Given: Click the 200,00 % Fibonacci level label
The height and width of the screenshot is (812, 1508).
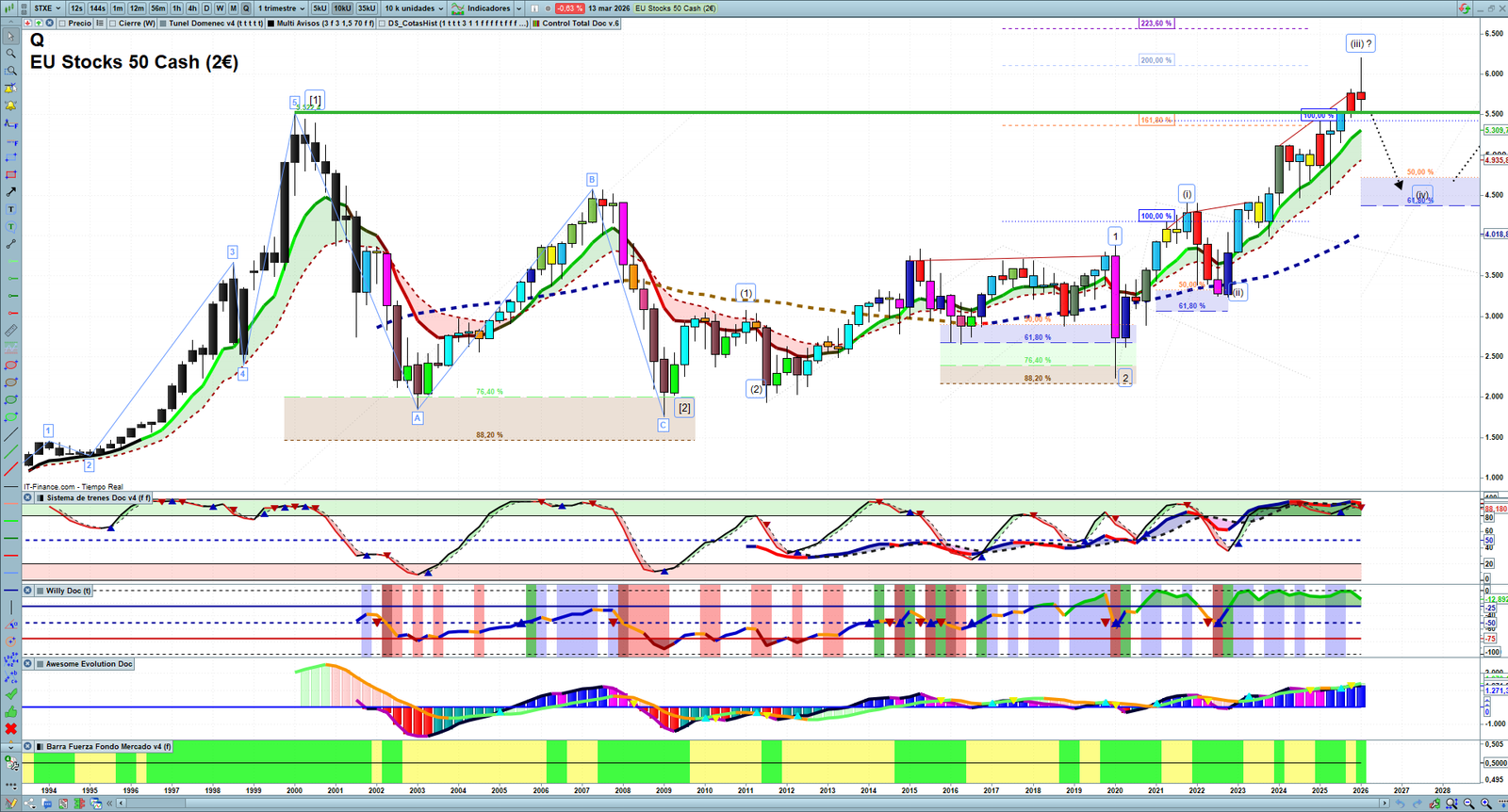Looking at the screenshot, I should [1156, 60].
